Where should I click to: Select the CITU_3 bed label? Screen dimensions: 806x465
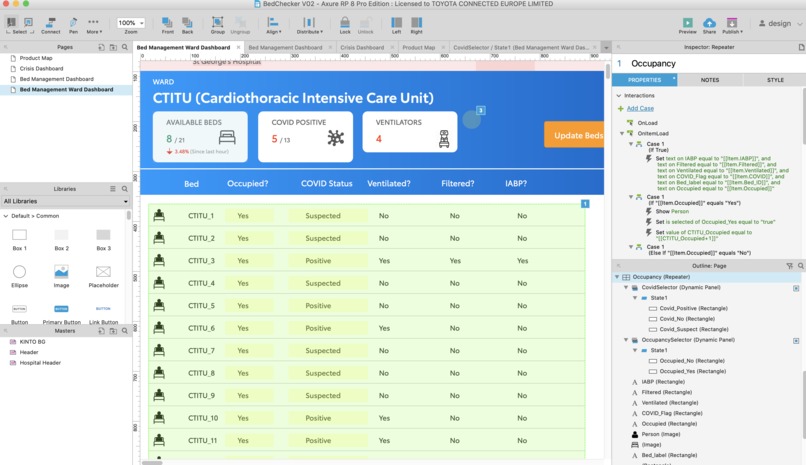click(x=201, y=261)
